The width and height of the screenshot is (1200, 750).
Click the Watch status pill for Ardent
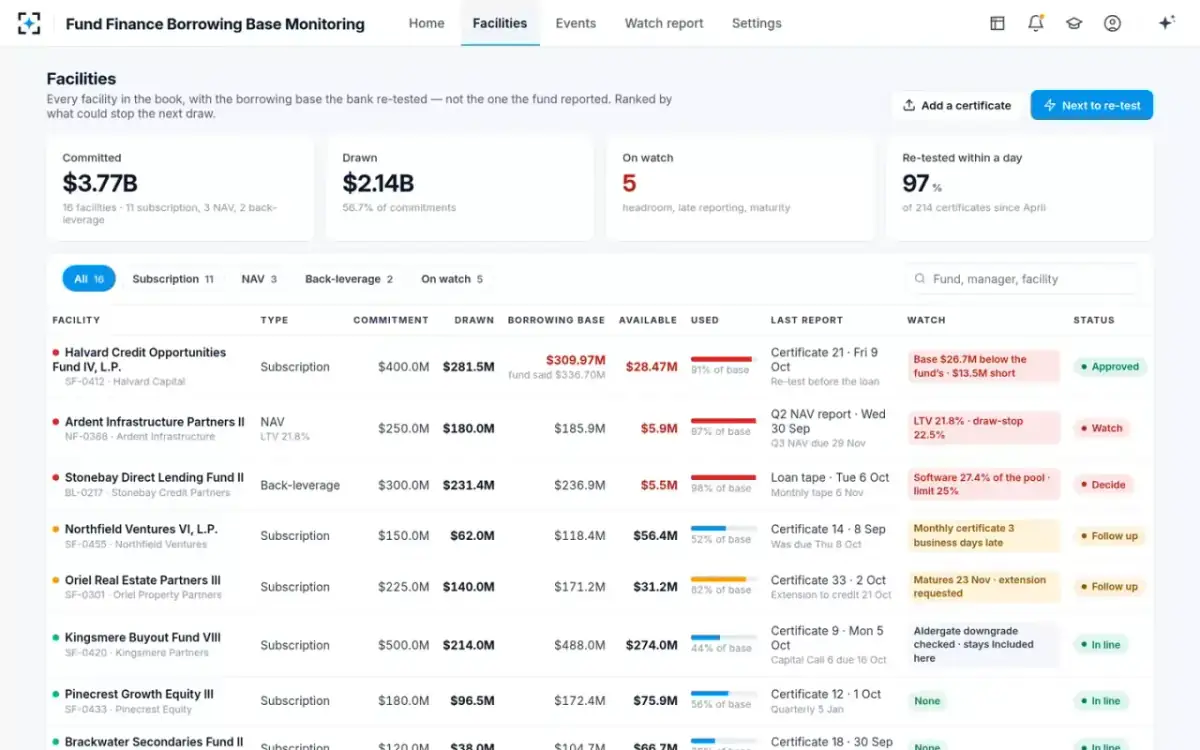coord(1100,428)
